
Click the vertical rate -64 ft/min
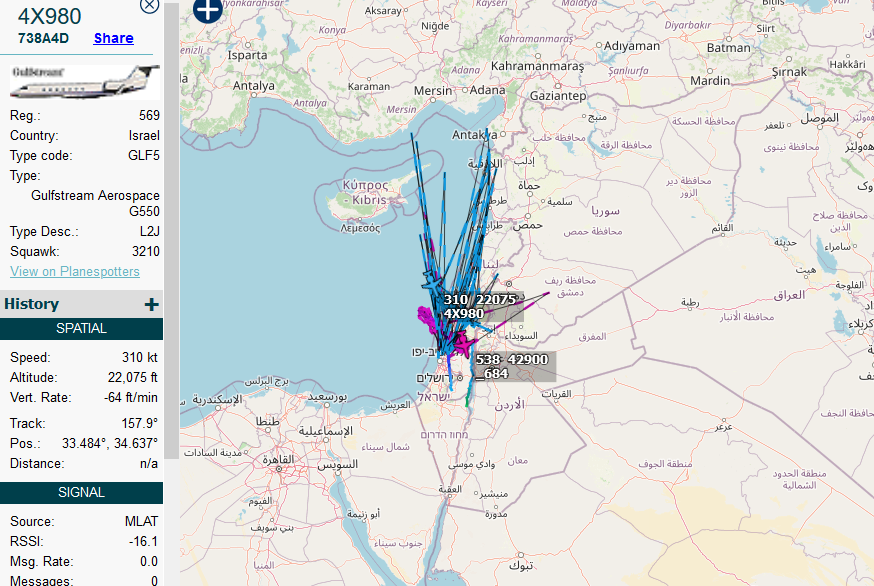(x=131, y=398)
